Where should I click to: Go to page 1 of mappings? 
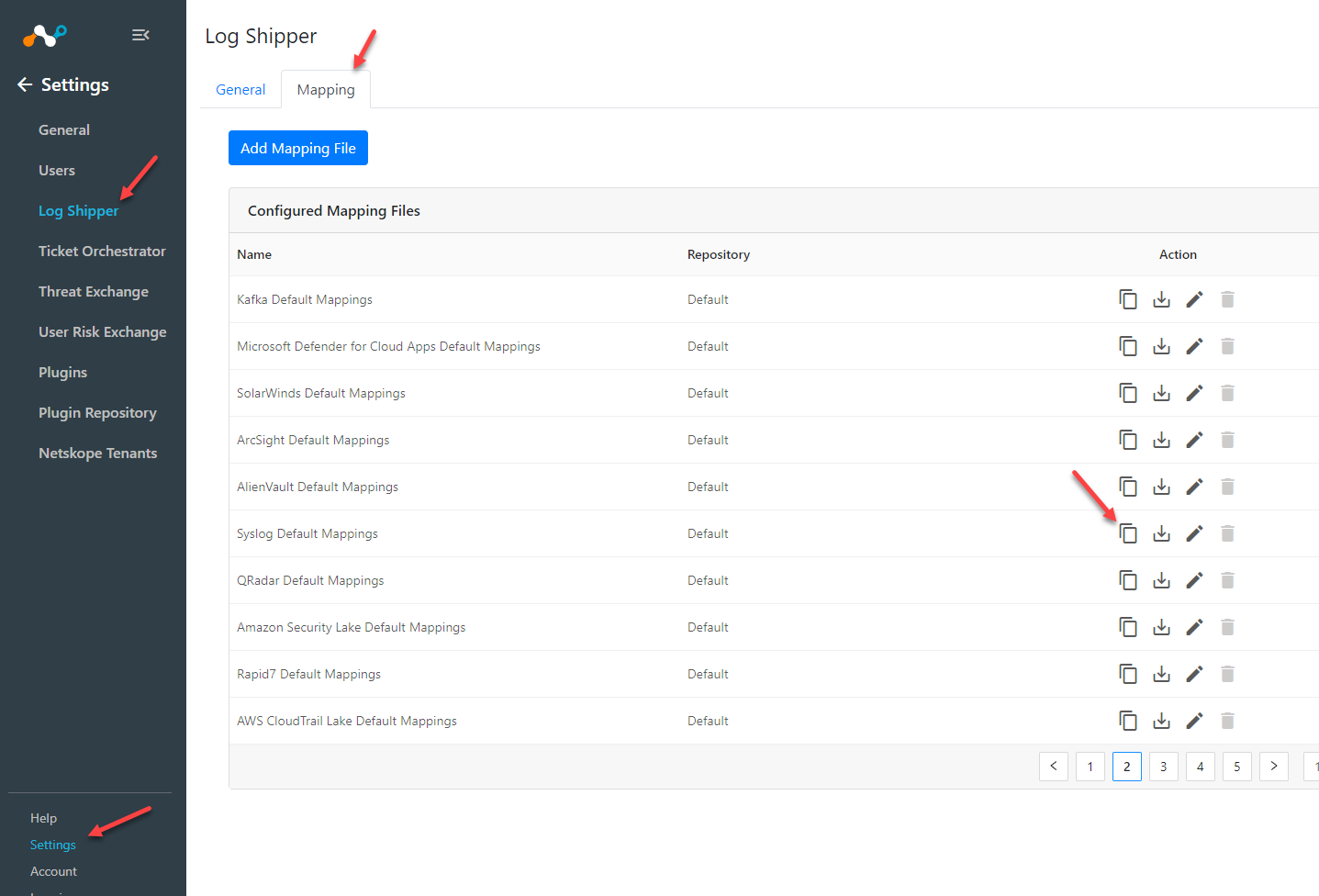coord(1090,767)
